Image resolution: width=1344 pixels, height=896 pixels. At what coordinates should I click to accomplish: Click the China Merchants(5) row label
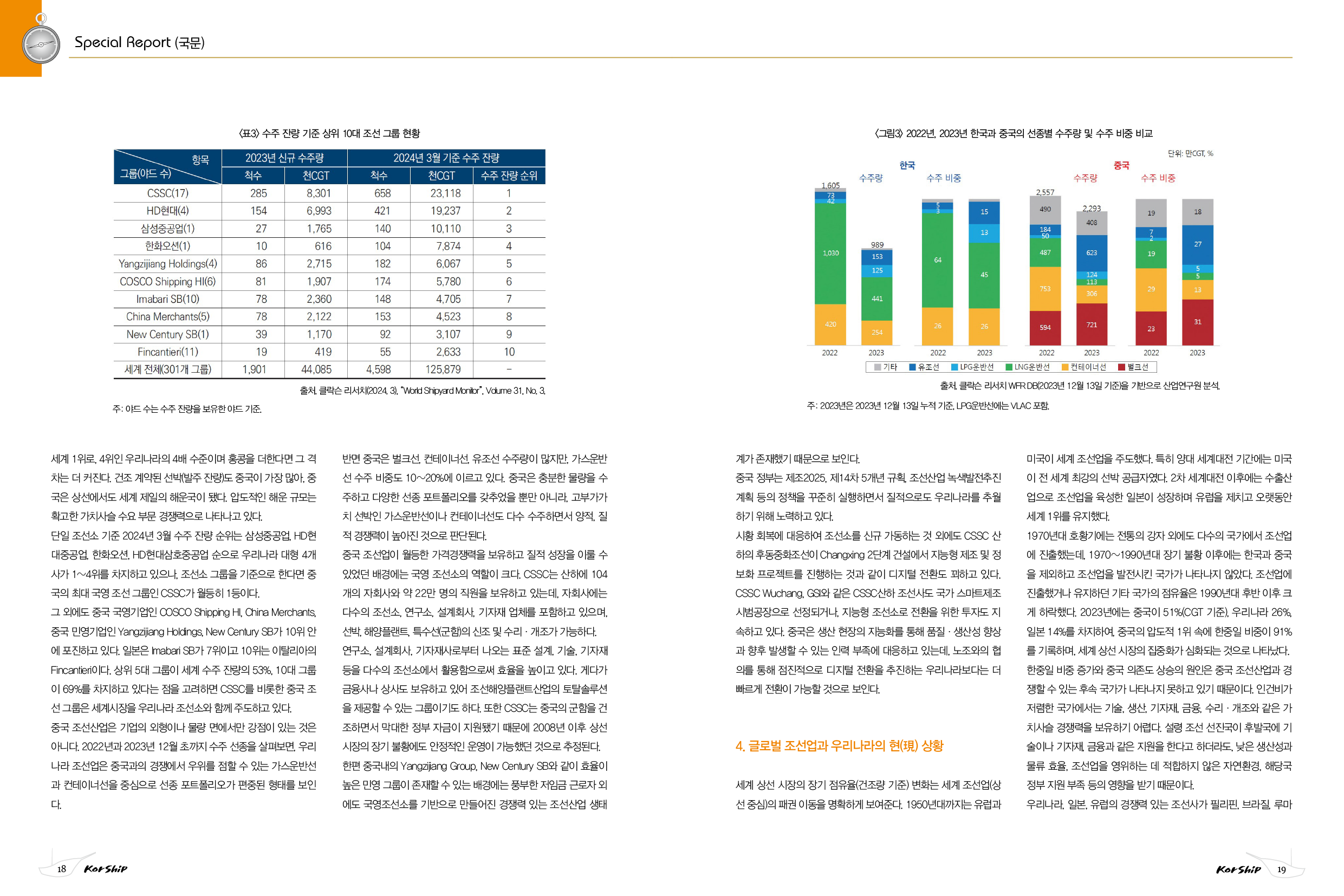pos(167,316)
